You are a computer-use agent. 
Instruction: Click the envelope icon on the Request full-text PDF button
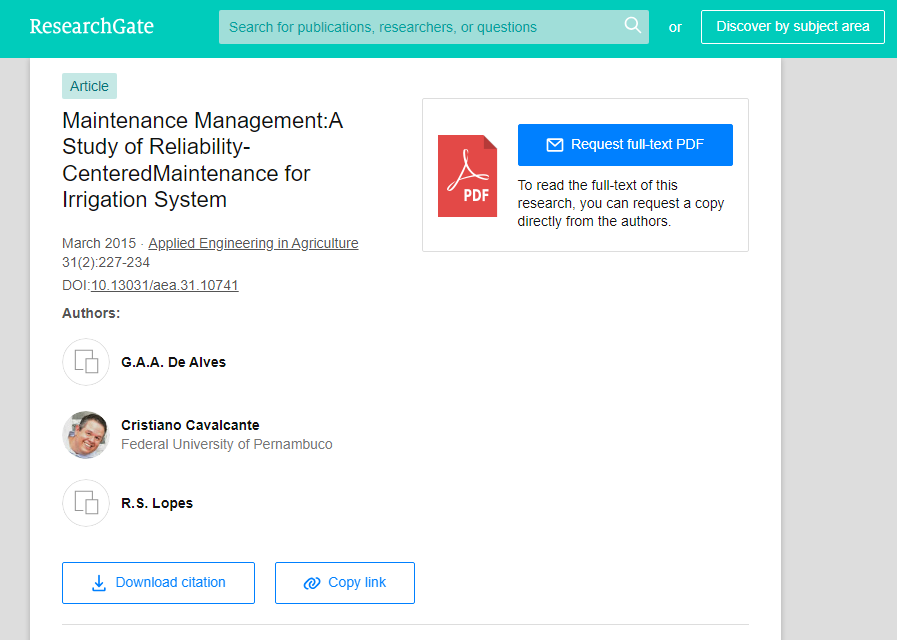click(x=554, y=145)
